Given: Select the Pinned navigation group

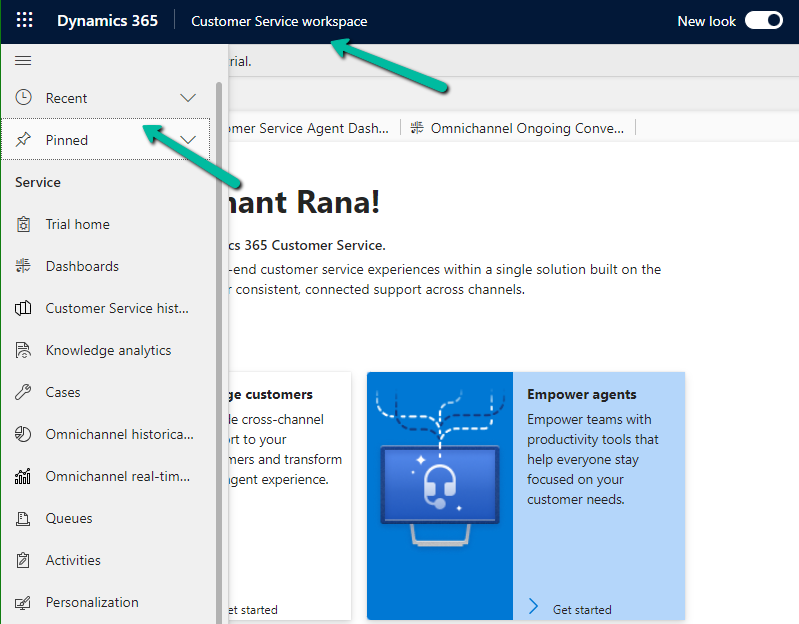Looking at the screenshot, I should point(106,140).
